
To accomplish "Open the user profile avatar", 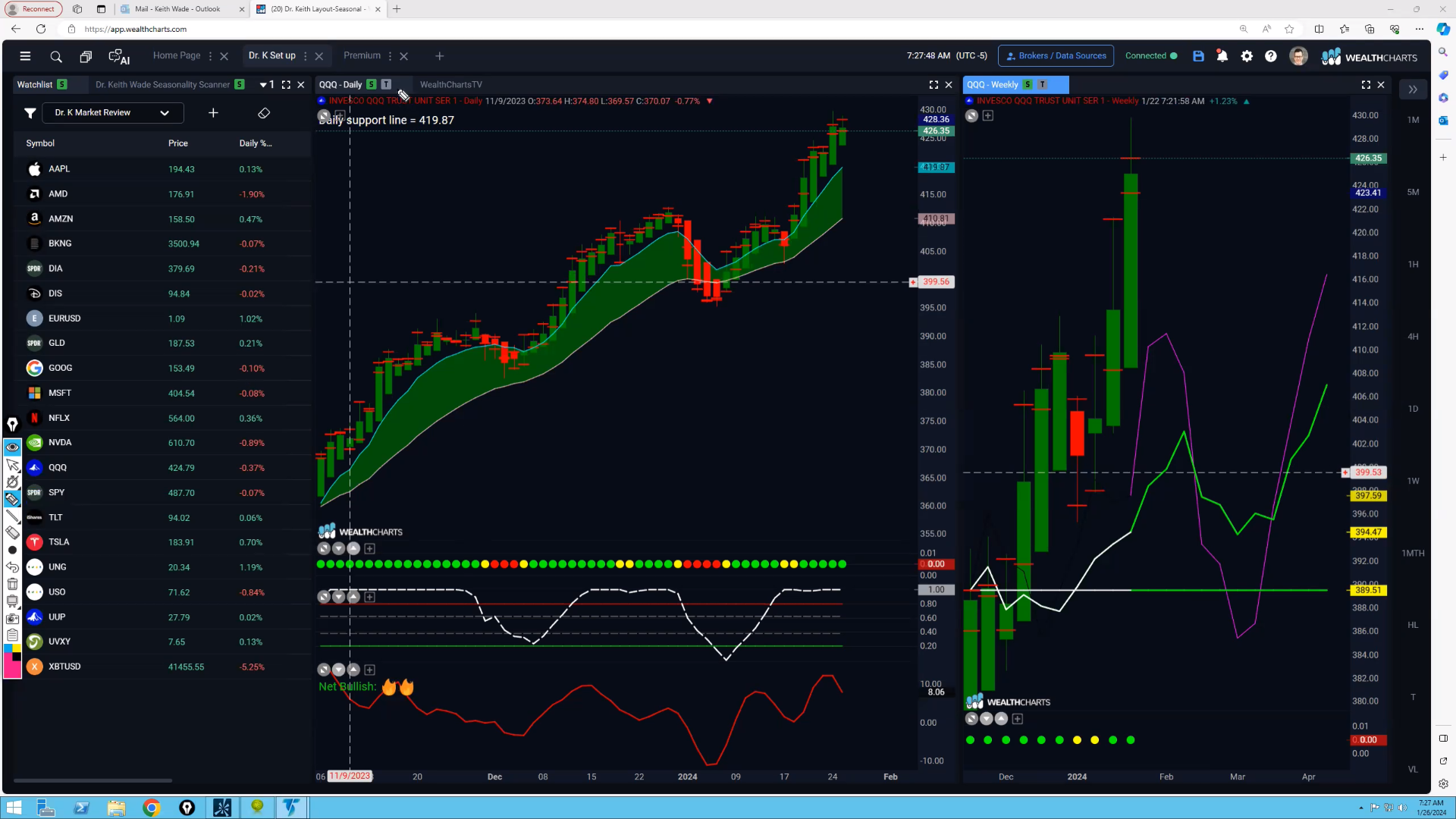I will point(1298,56).
